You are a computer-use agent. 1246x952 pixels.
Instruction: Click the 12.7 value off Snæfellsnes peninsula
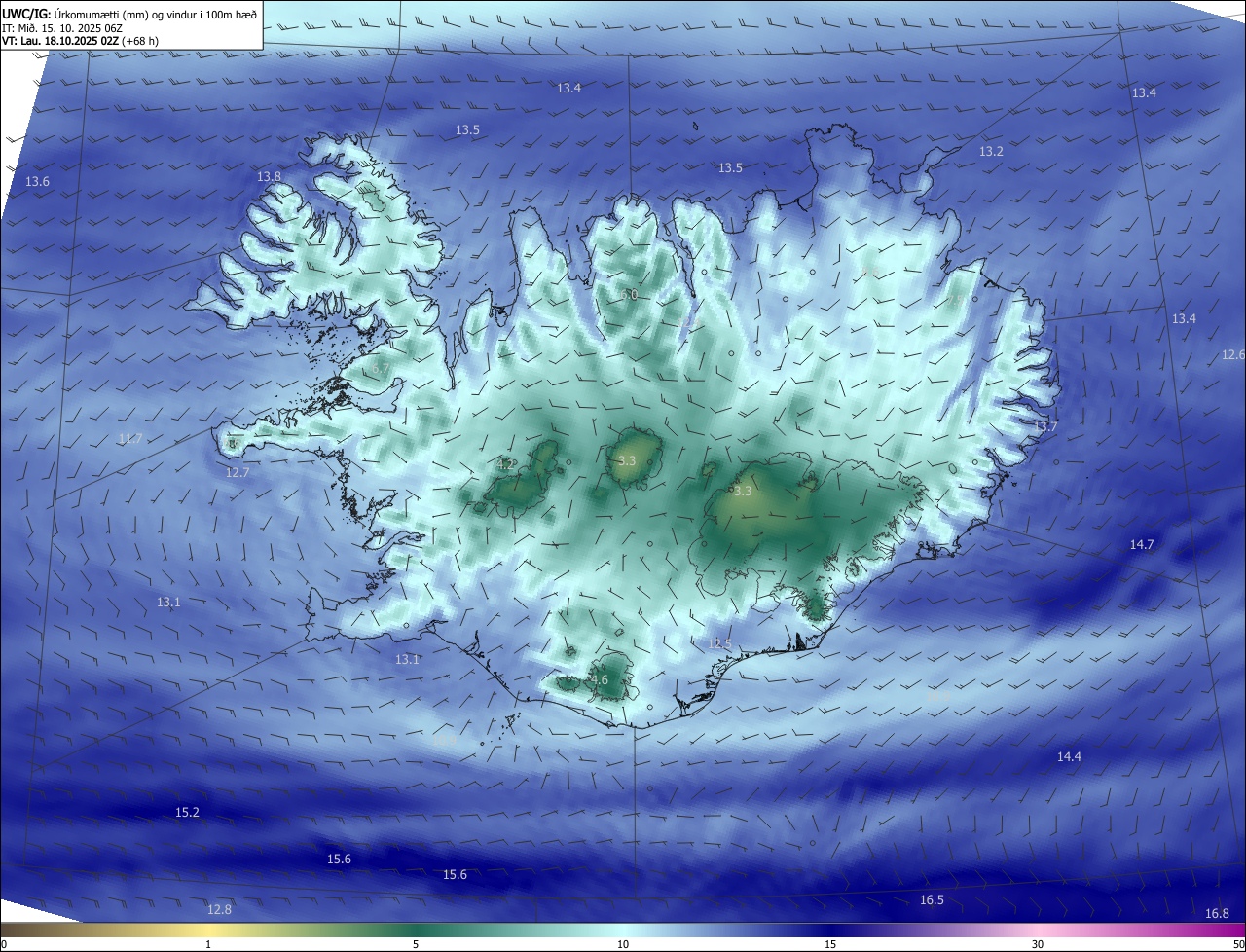pos(238,472)
